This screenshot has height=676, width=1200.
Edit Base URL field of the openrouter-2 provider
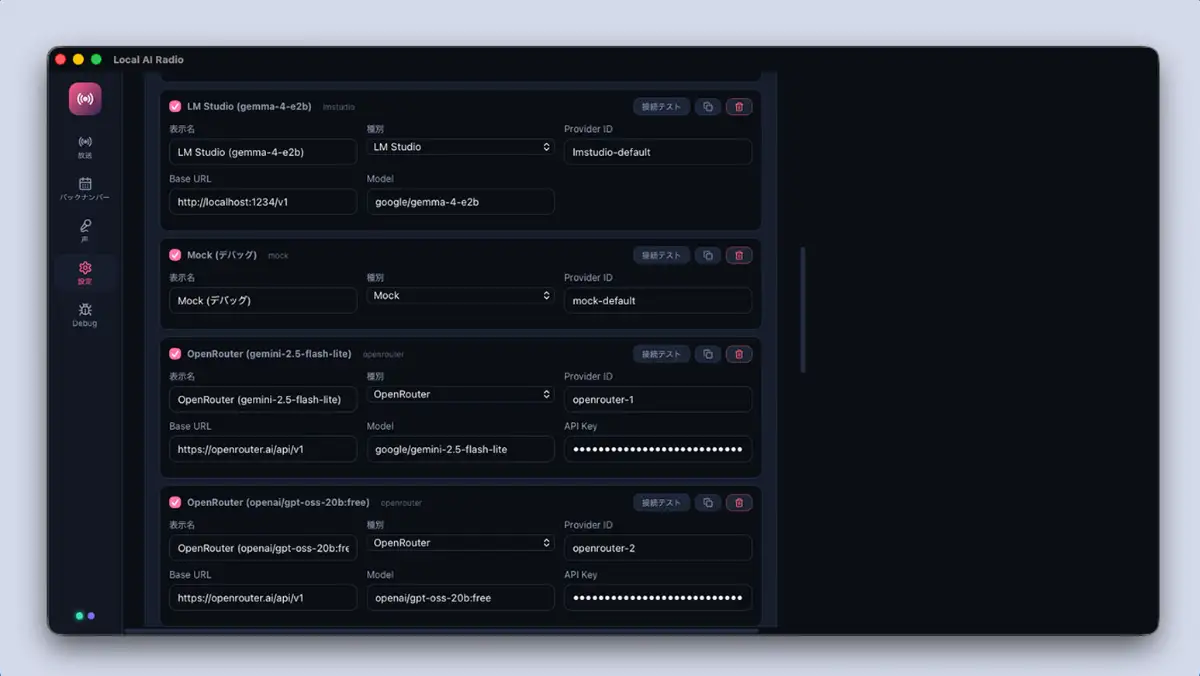(x=263, y=598)
